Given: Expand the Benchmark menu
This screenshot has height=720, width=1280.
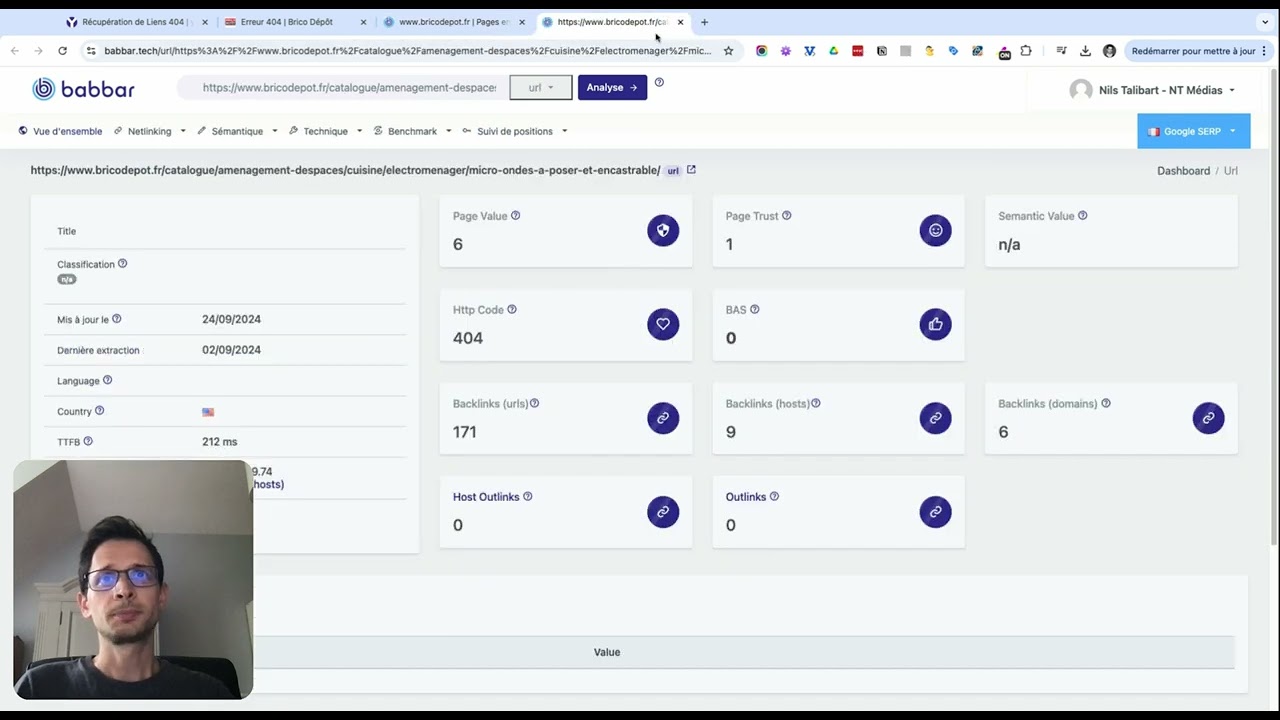Looking at the screenshot, I should tap(413, 131).
